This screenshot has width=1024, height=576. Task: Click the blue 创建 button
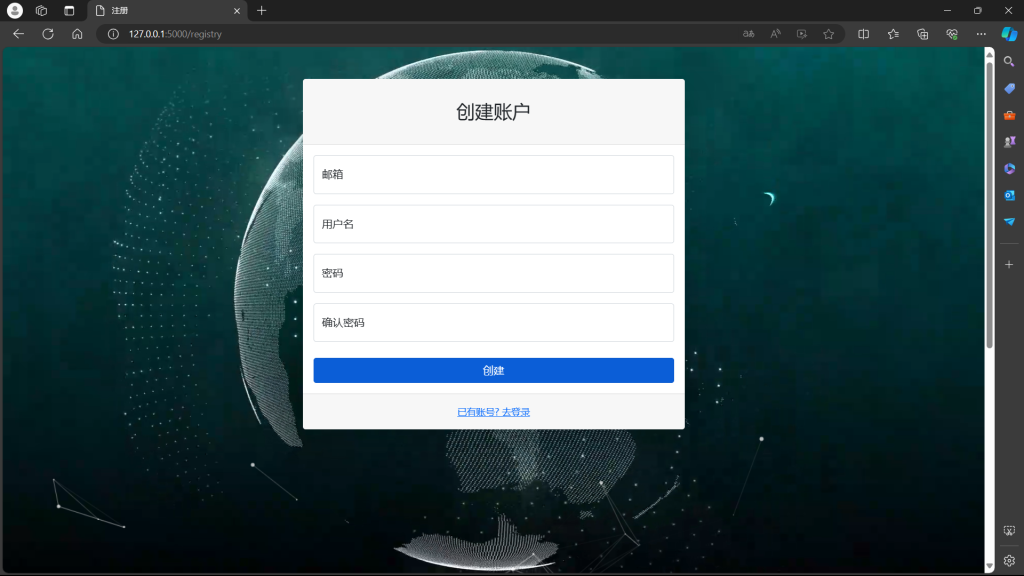pyautogui.click(x=493, y=370)
